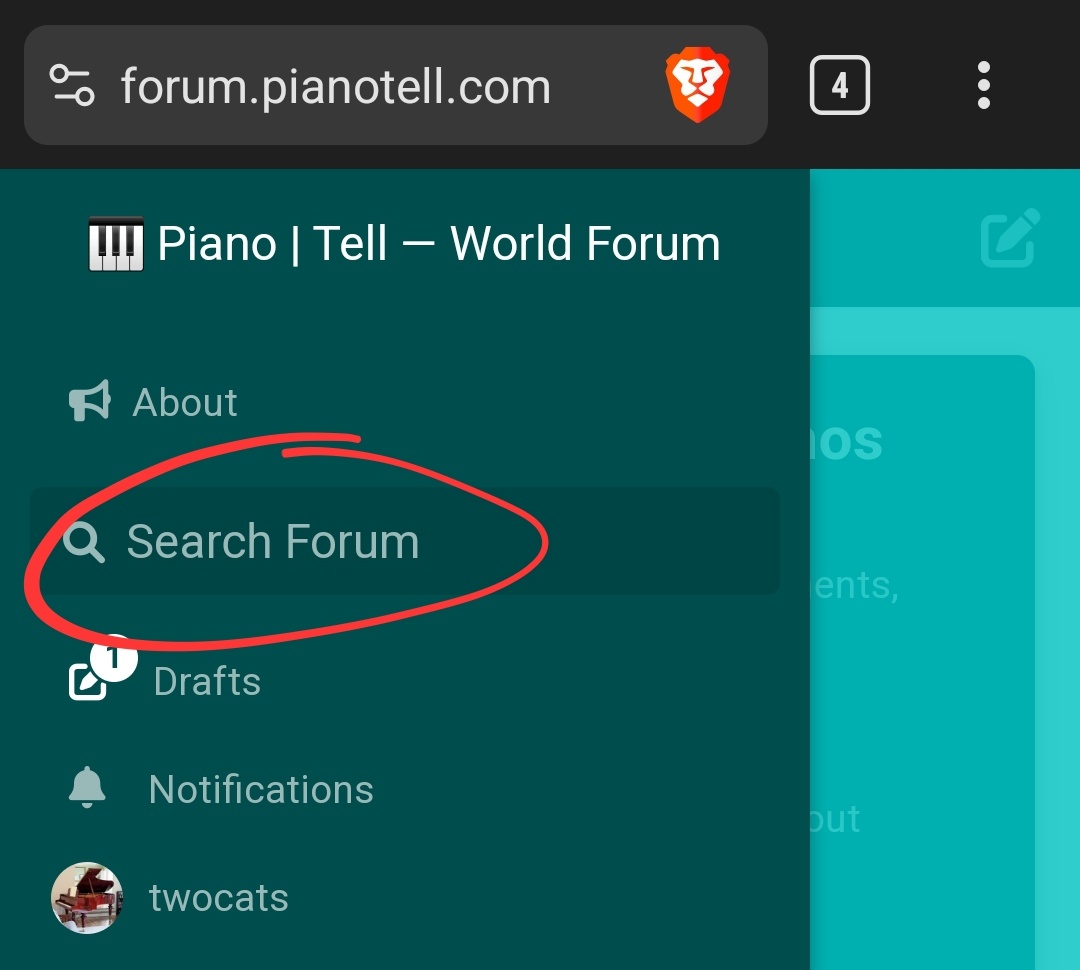Click the Notifications bell icon

click(x=87, y=788)
